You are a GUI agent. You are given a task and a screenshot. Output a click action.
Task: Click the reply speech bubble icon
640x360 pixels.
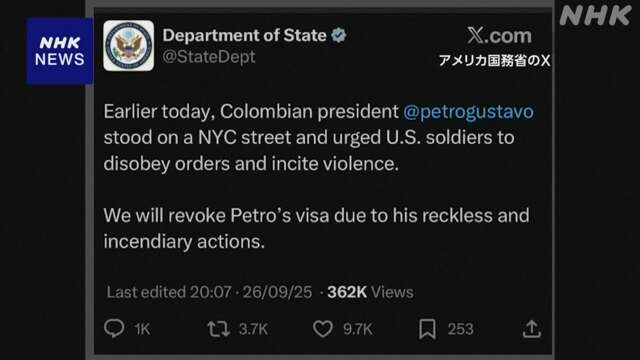(x=114, y=329)
